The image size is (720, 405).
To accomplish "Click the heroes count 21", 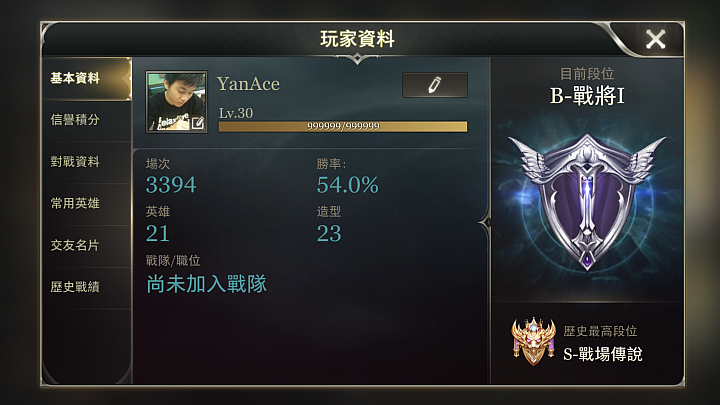I will 158,233.
